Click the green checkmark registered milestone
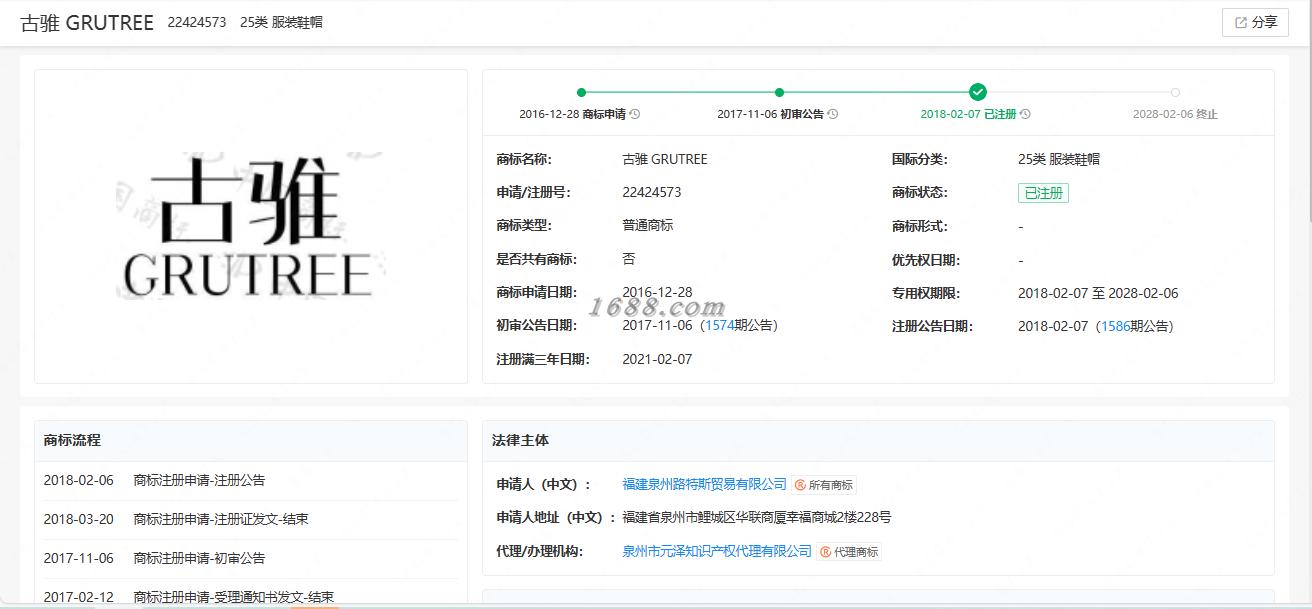This screenshot has height=609, width=1312. [x=978, y=92]
